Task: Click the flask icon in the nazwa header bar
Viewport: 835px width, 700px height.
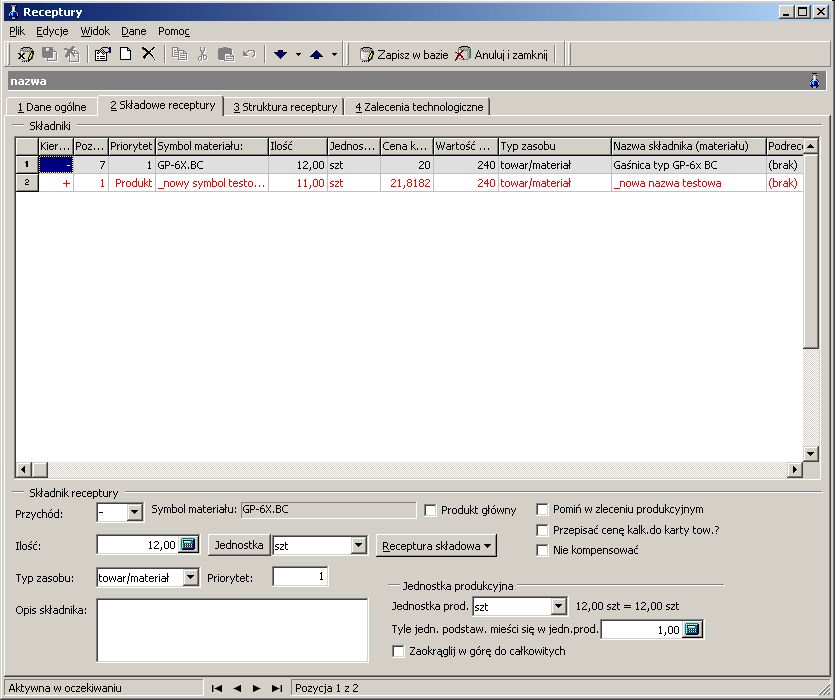Action: (x=815, y=81)
